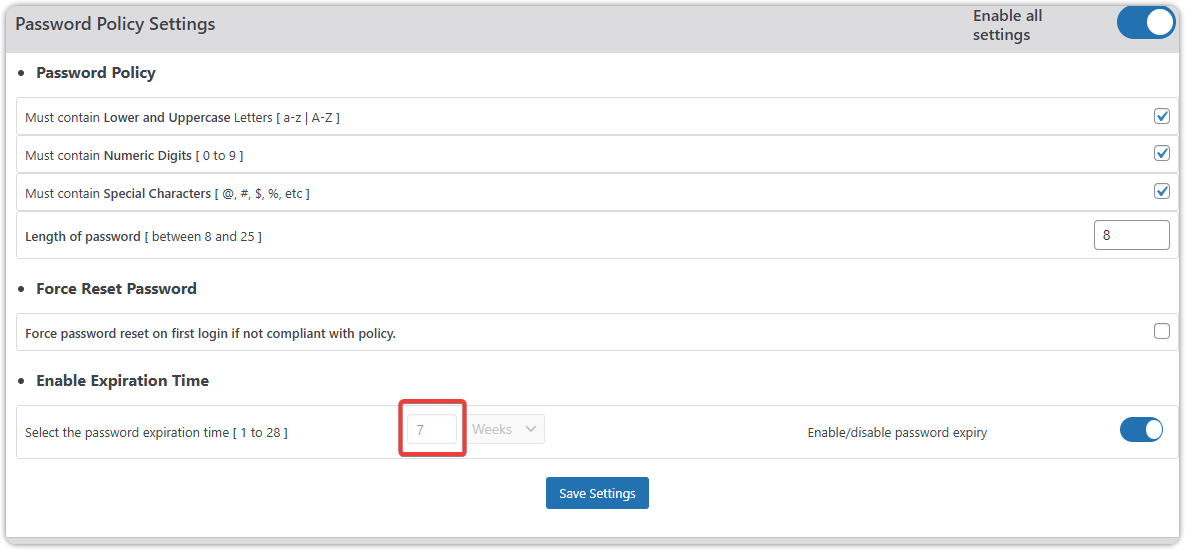Click the Password Policy section title
The height and width of the screenshot is (550, 1185).
point(96,73)
